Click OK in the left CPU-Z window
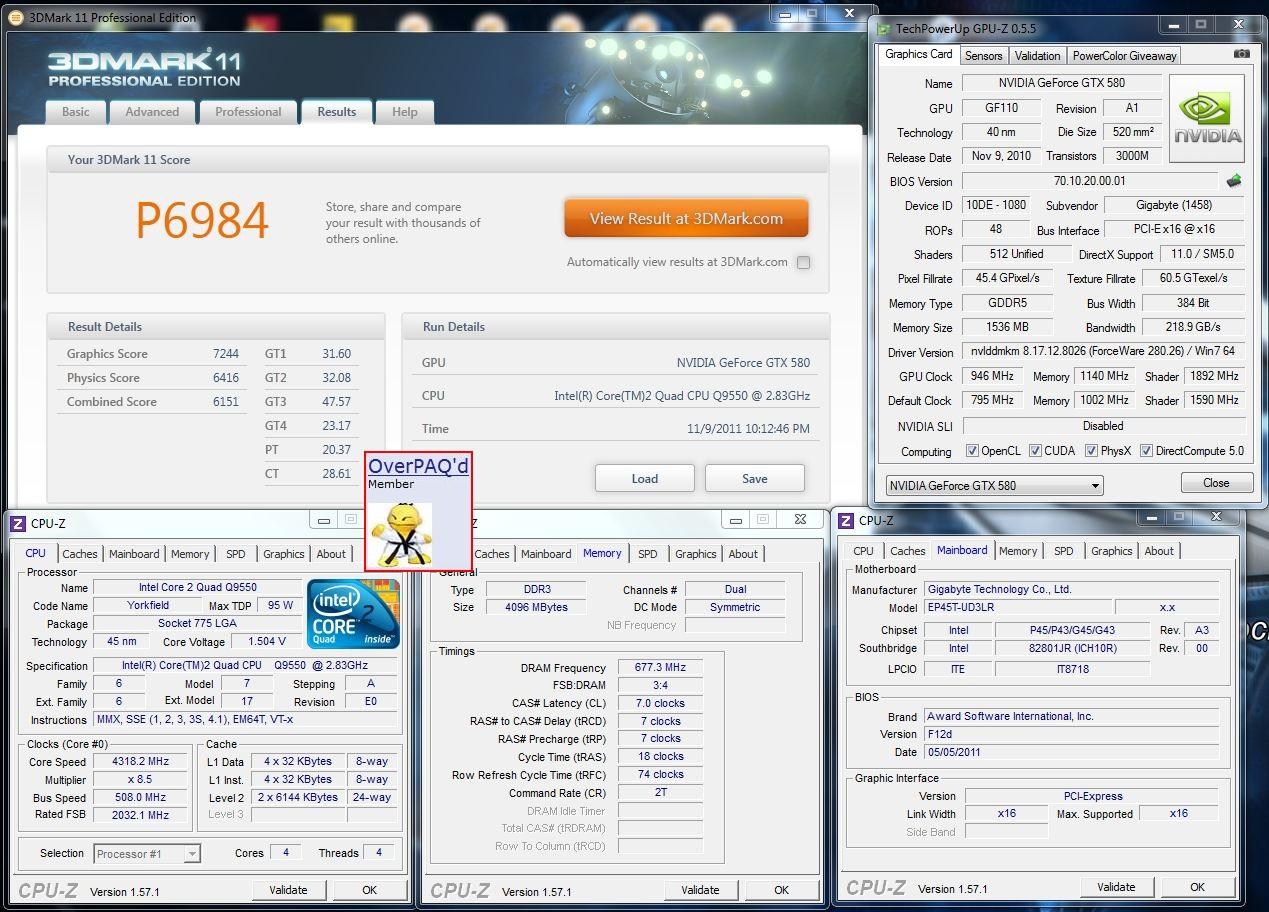 pos(369,890)
